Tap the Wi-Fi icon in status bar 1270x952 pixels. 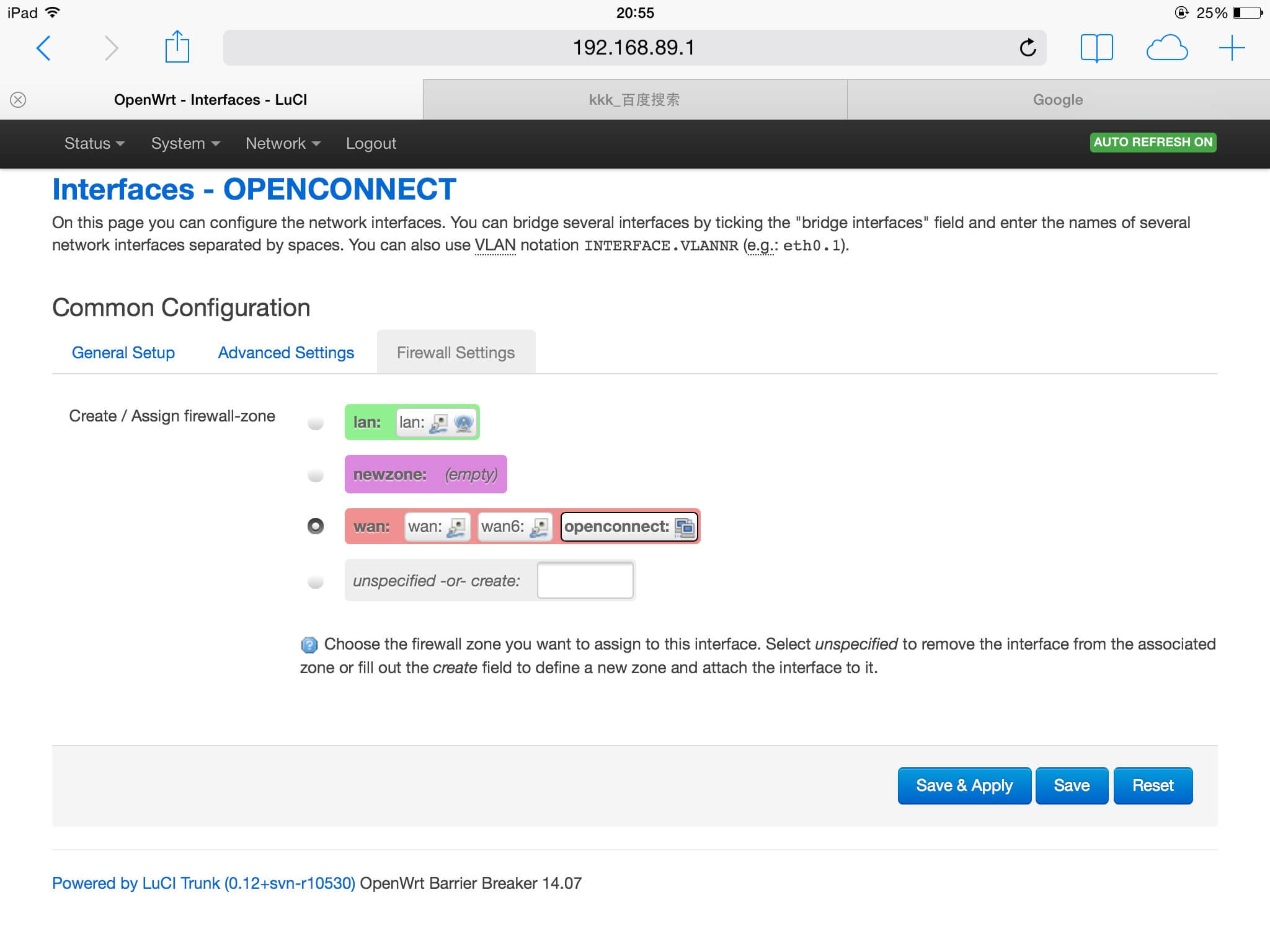pos(53,12)
